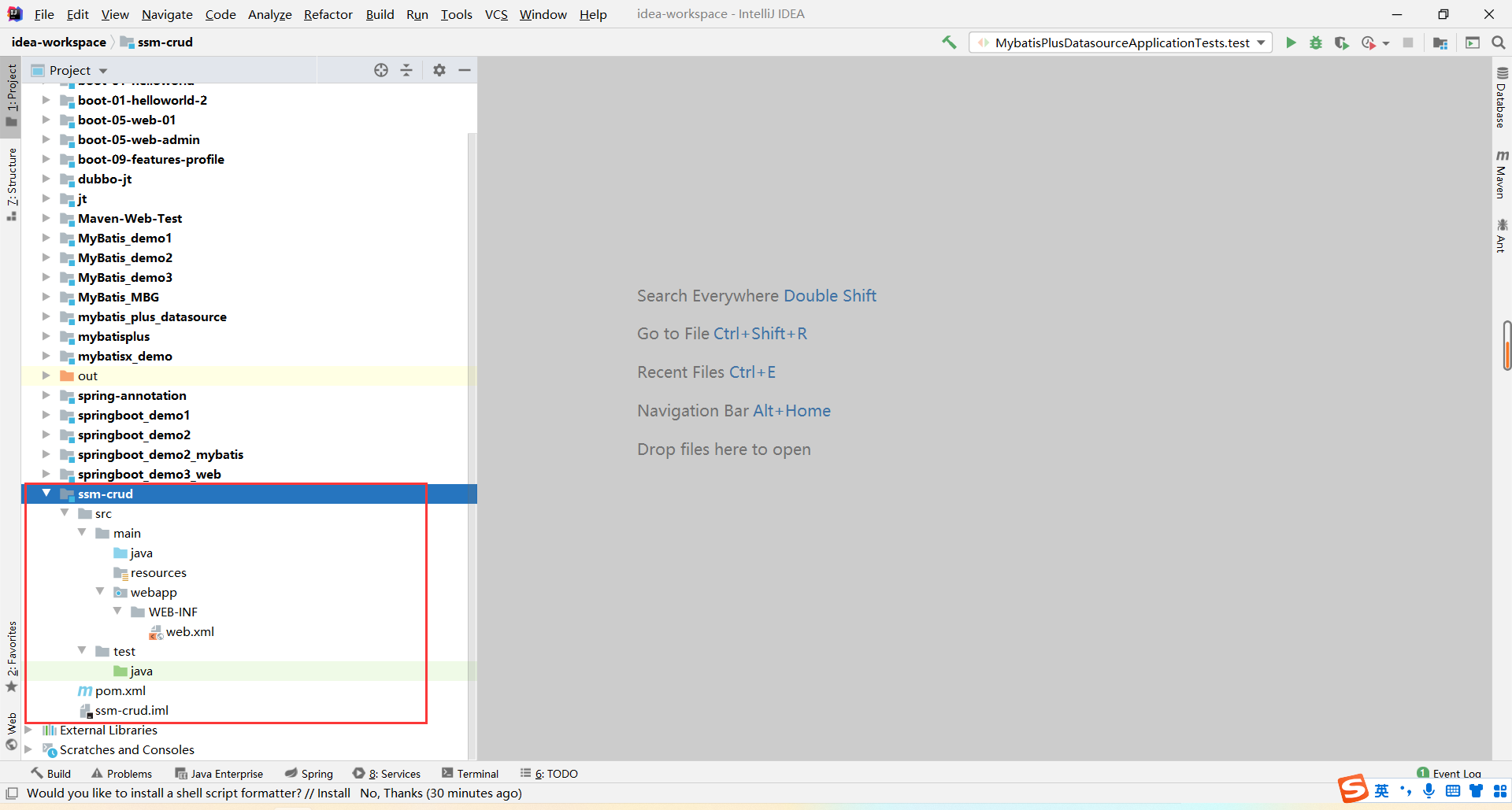This screenshot has width=1512, height=810.
Task: Open the Tools menu
Action: click(x=456, y=14)
